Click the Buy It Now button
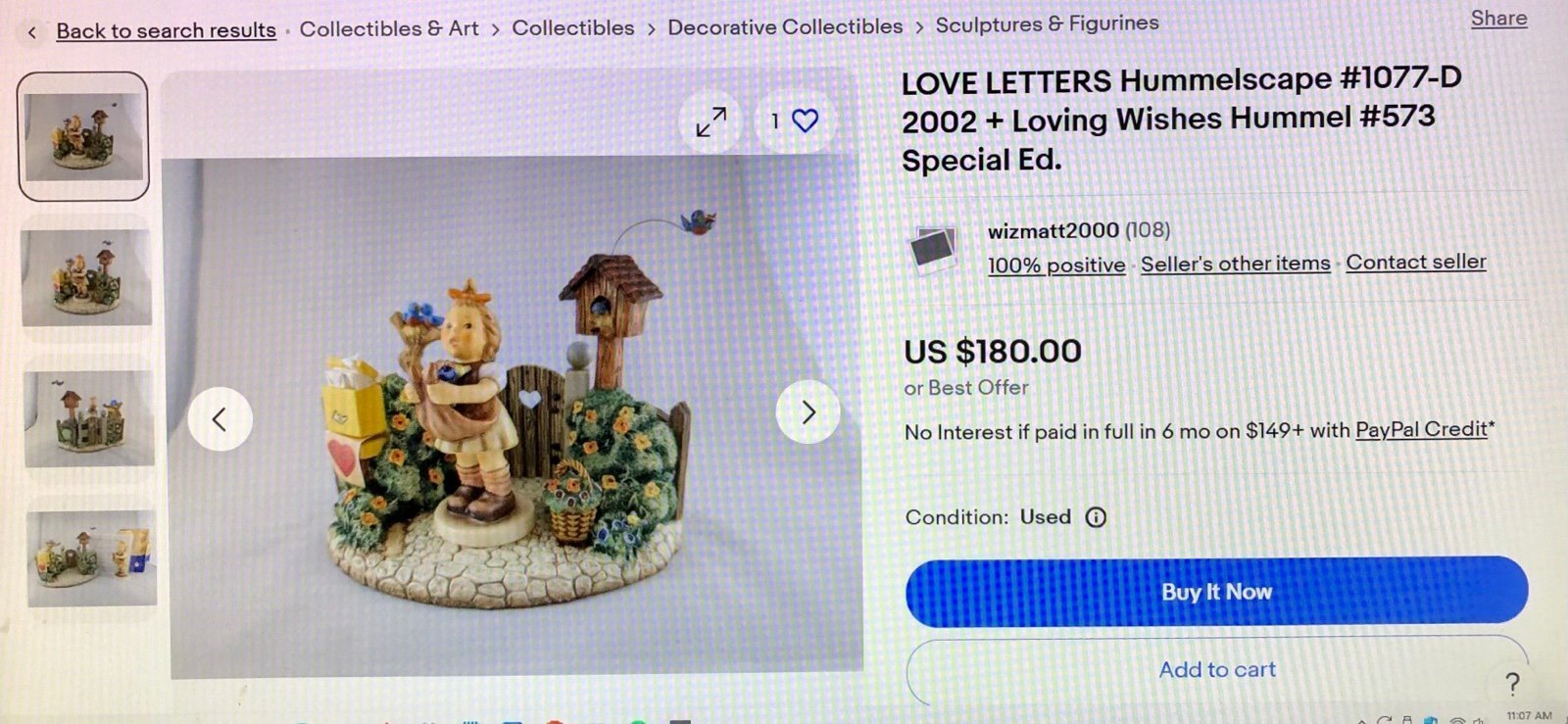 (1216, 592)
